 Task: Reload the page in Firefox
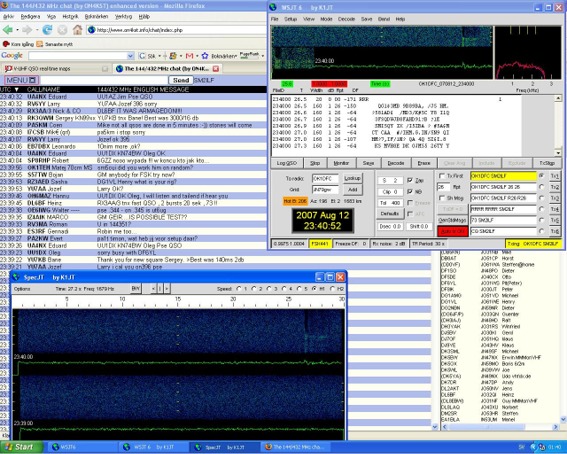(47, 30)
